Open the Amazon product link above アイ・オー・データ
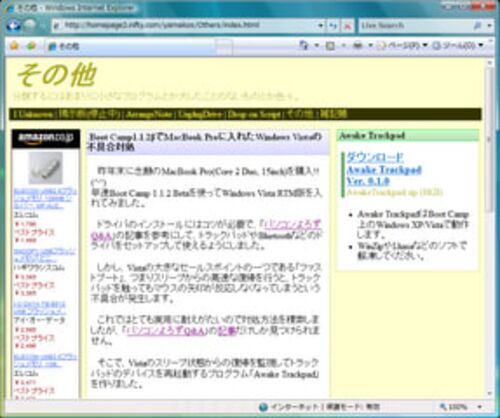 coord(40,308)
